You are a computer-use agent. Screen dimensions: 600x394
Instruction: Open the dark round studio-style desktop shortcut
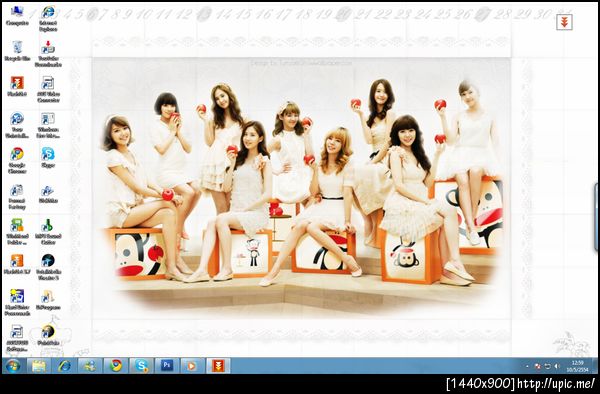coord(48,267)
